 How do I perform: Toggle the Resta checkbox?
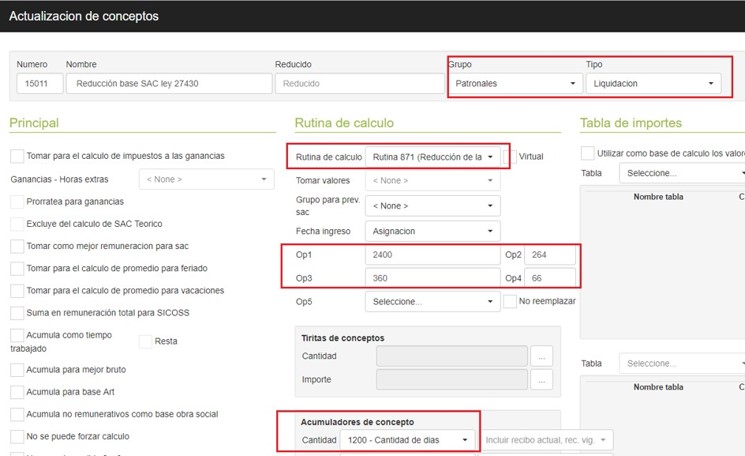[145, 341]
